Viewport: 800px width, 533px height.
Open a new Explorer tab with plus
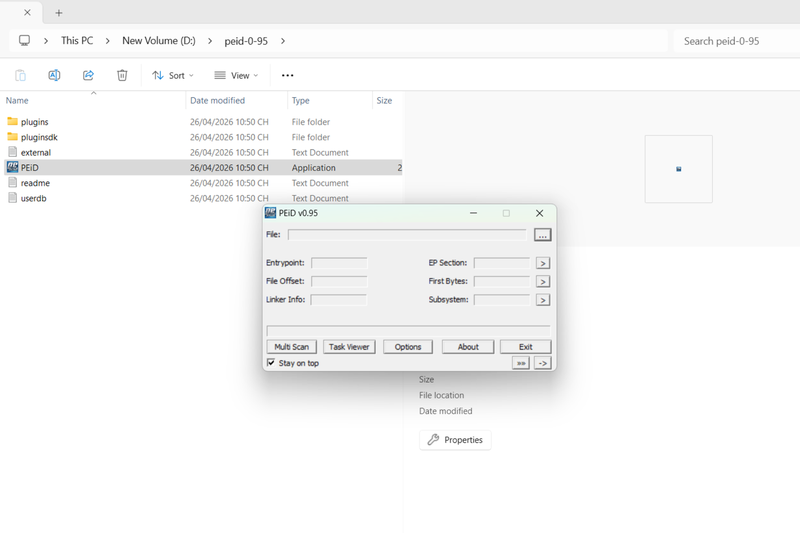point(59,13)
